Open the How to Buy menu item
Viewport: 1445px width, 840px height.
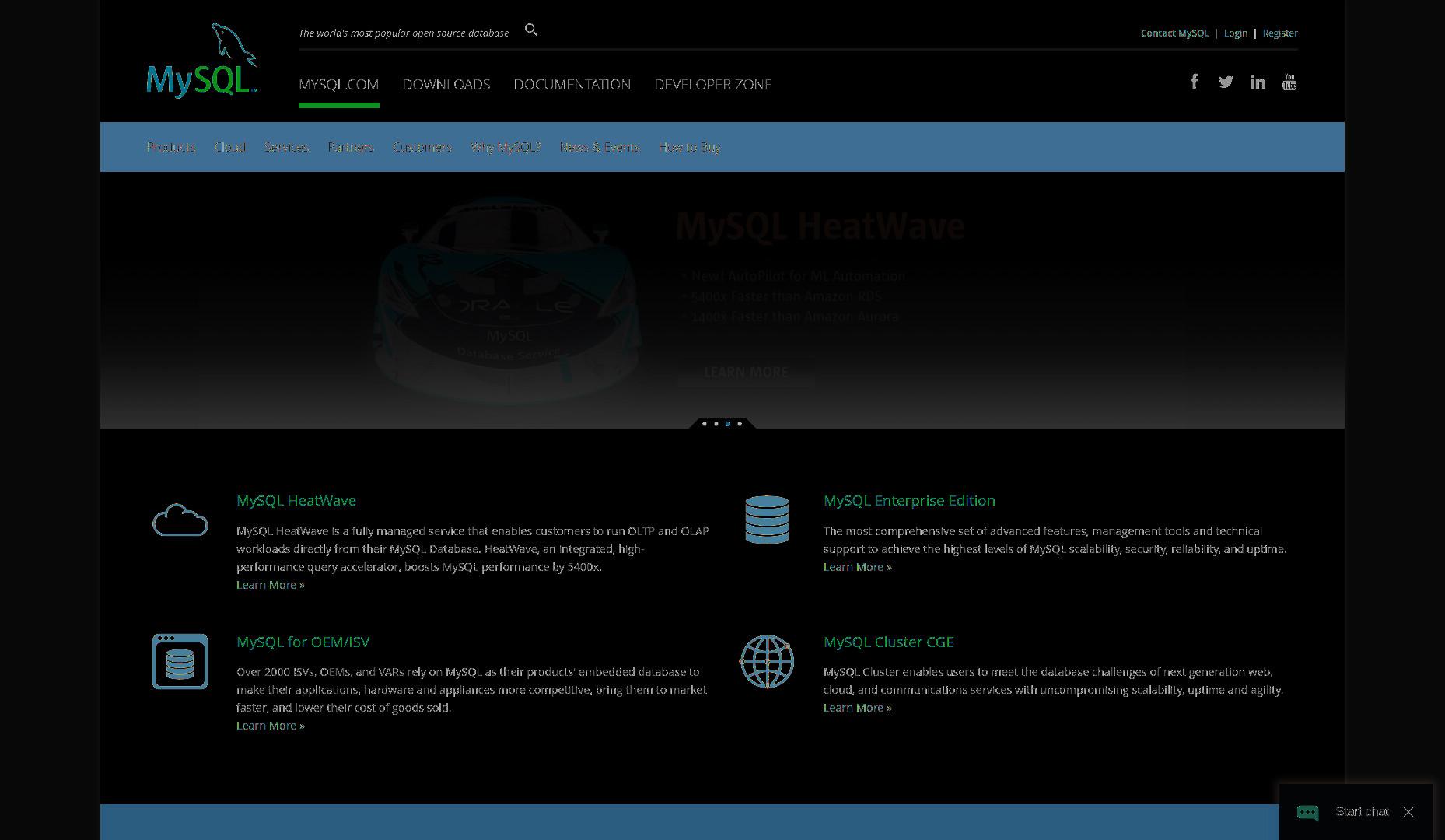tap(689, 147)
